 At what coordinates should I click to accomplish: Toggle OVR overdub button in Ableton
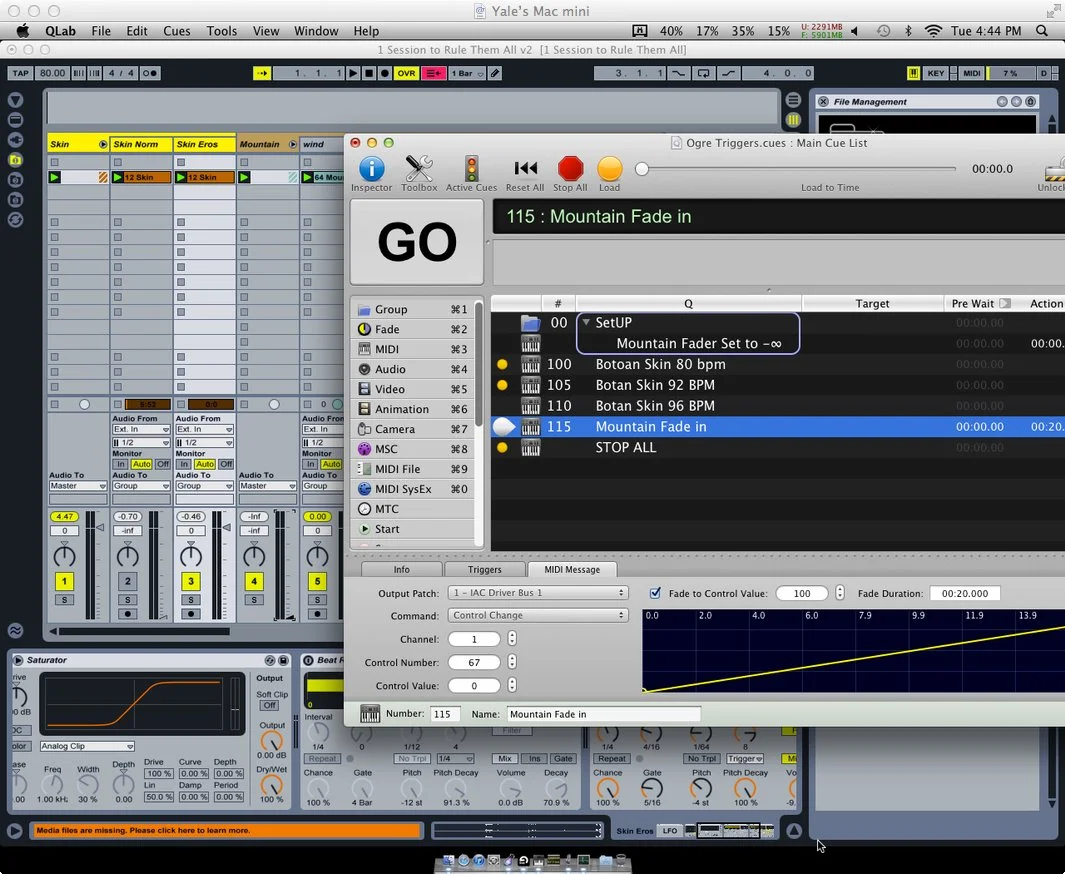point(406,73)
